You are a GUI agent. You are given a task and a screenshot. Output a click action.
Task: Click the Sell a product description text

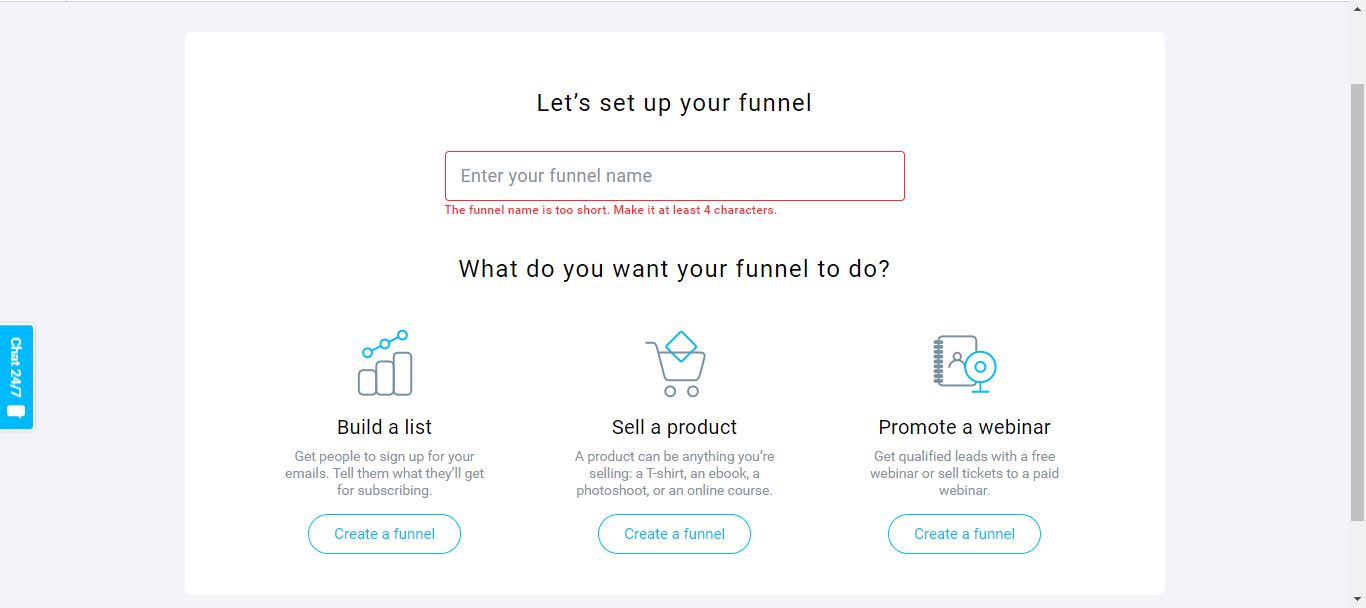[674, 473]
